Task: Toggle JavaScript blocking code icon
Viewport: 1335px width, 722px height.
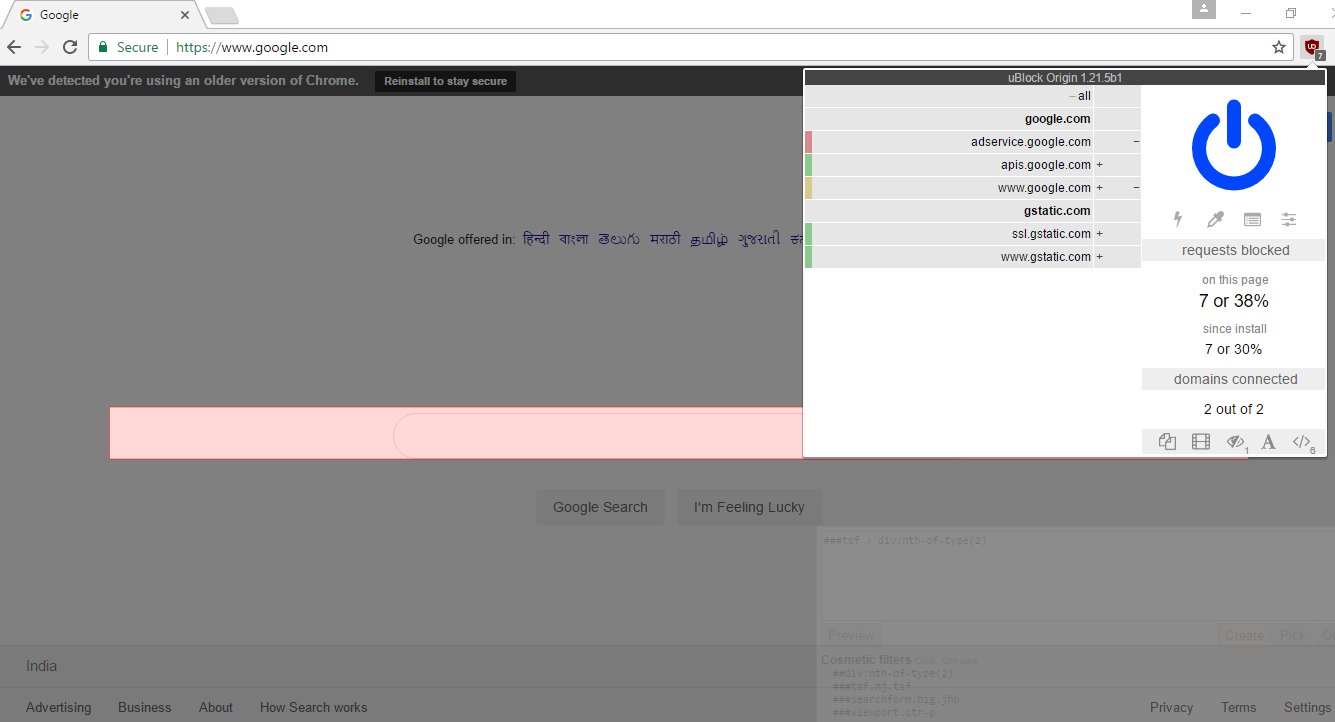Action: pos(1301,442)
